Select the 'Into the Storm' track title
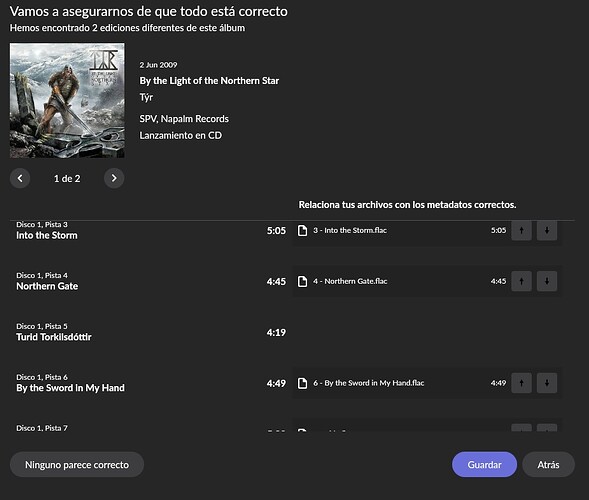The image size is (589, 500). click(x=47, y=236)
